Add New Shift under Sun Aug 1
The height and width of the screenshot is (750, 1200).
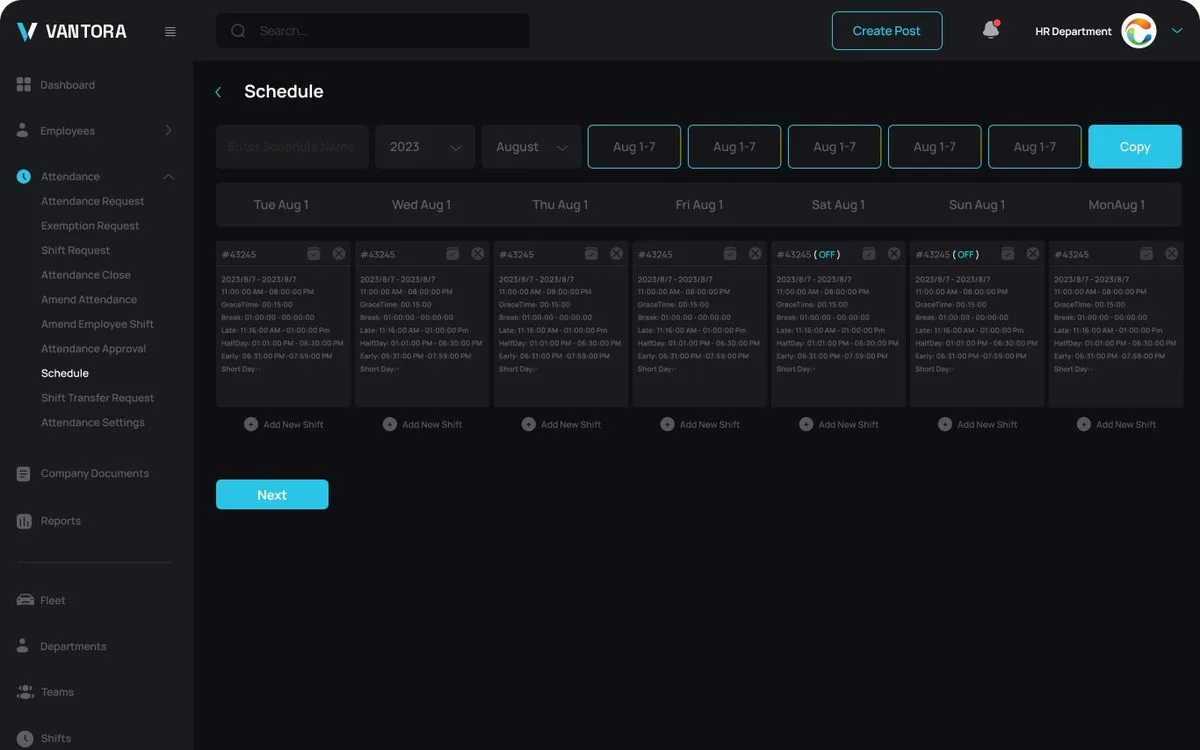coord(978,425)
